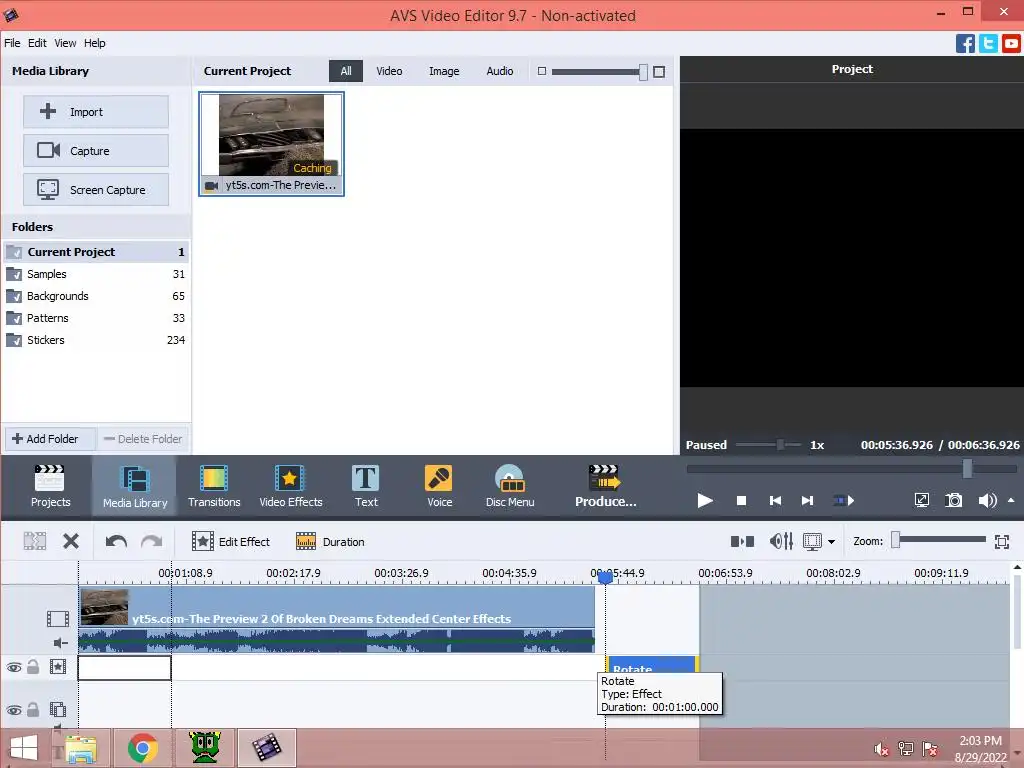Fit the timeline zoom to window
The width and height of the screenshot is (1024, 768).
(x=1002, y=541)
